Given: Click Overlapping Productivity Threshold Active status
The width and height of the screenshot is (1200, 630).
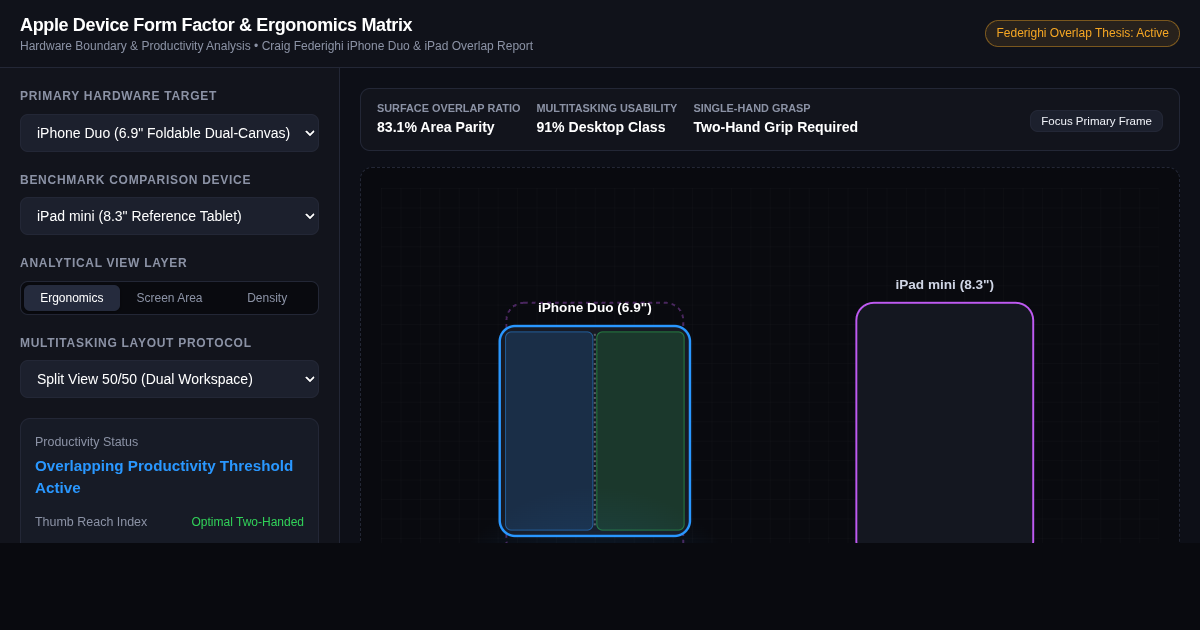Looking at the screenshot, I should pyautogui.click(x=169, y=477).
